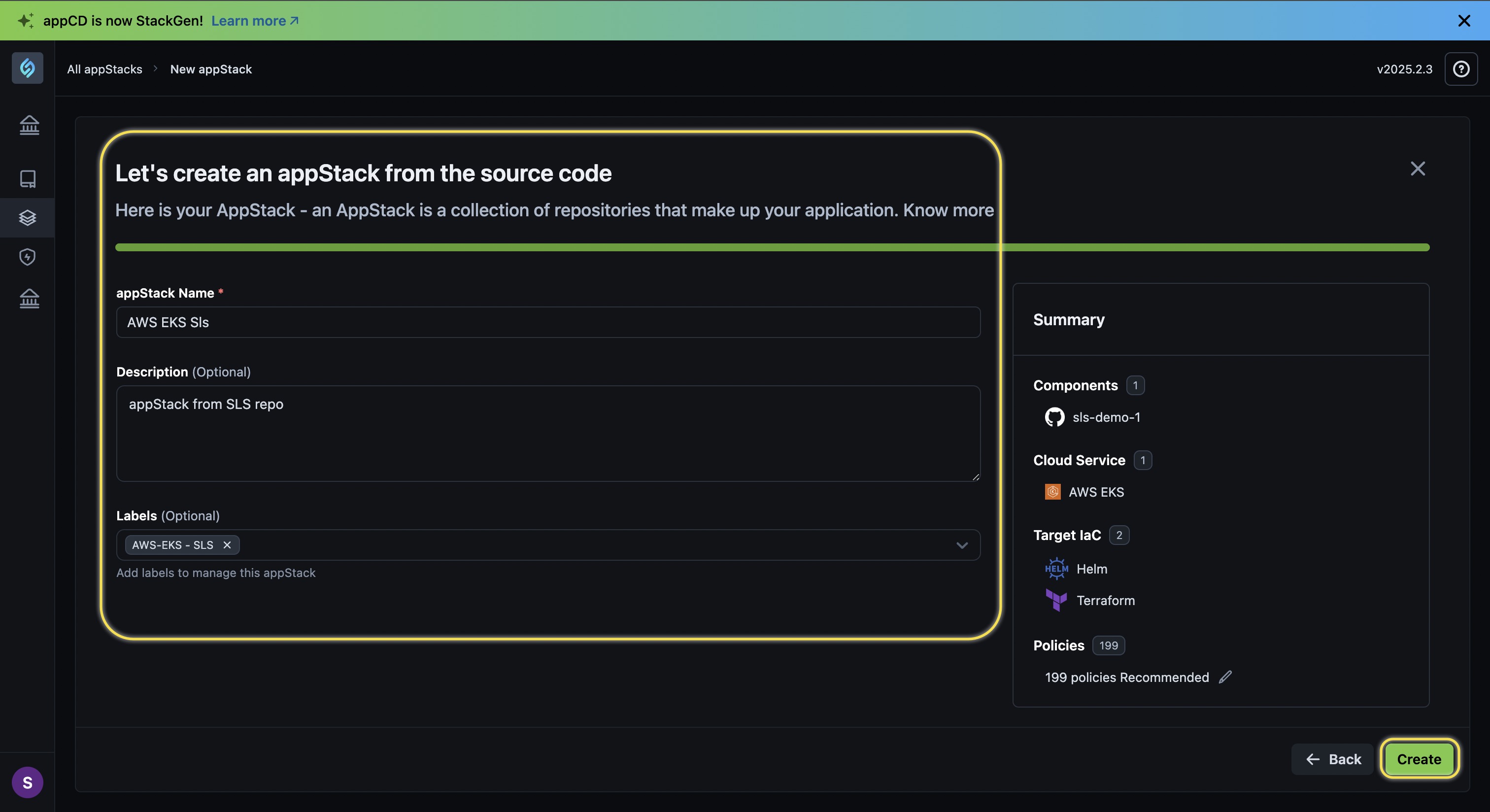This screenshot has height=812, width=1490.
Task: Click the green wizard progress bar
Action: point(772,247)
